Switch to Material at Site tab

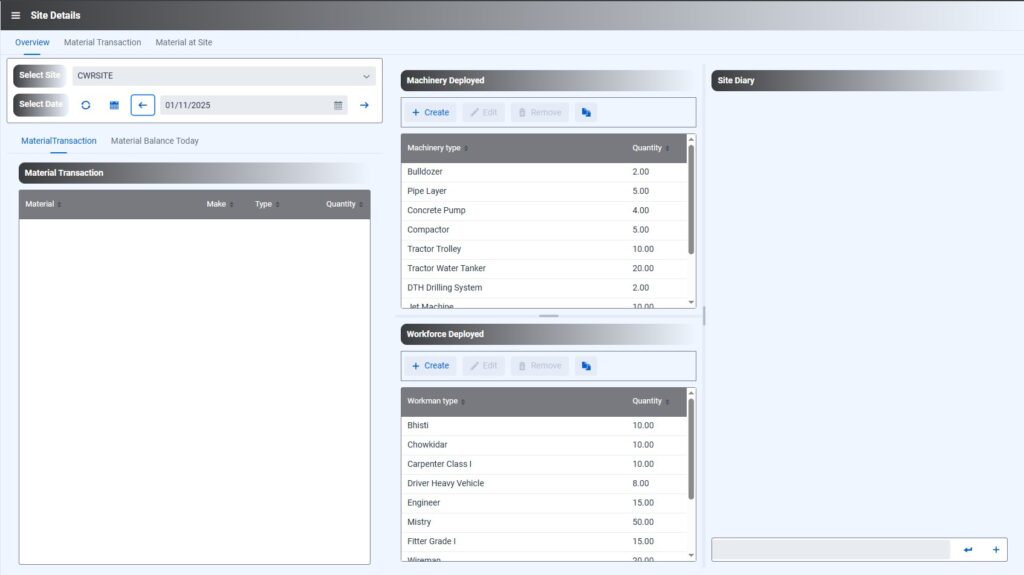[x=183, y=43]
